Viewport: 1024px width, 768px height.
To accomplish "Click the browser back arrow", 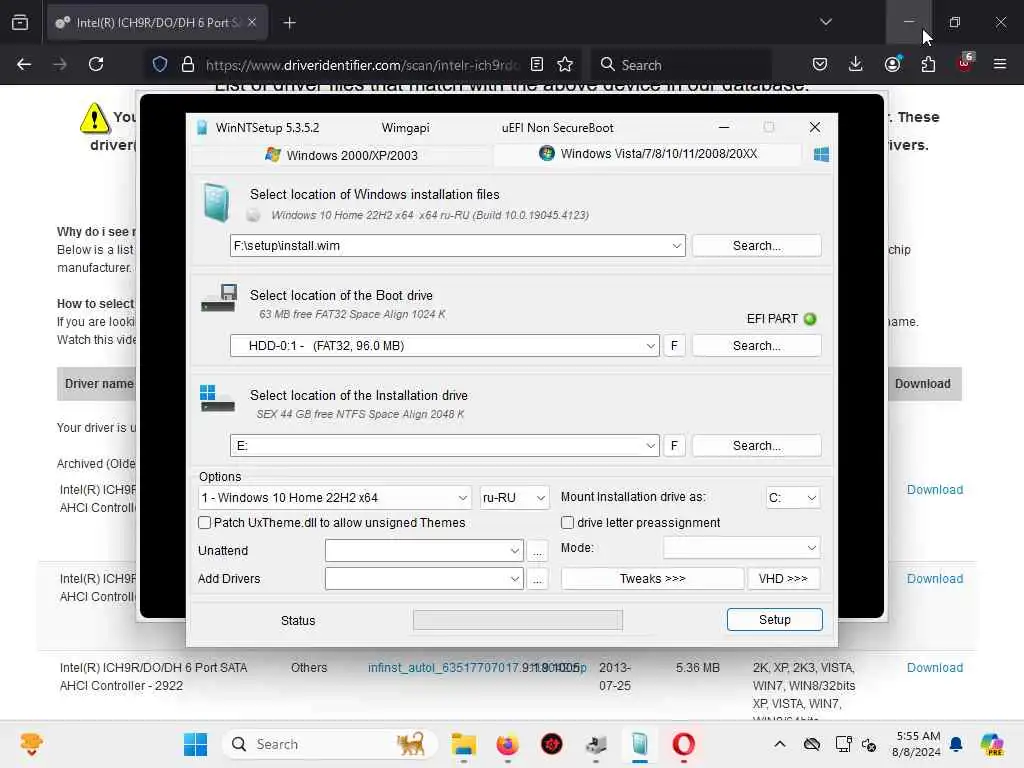I will tap(24, 64).
